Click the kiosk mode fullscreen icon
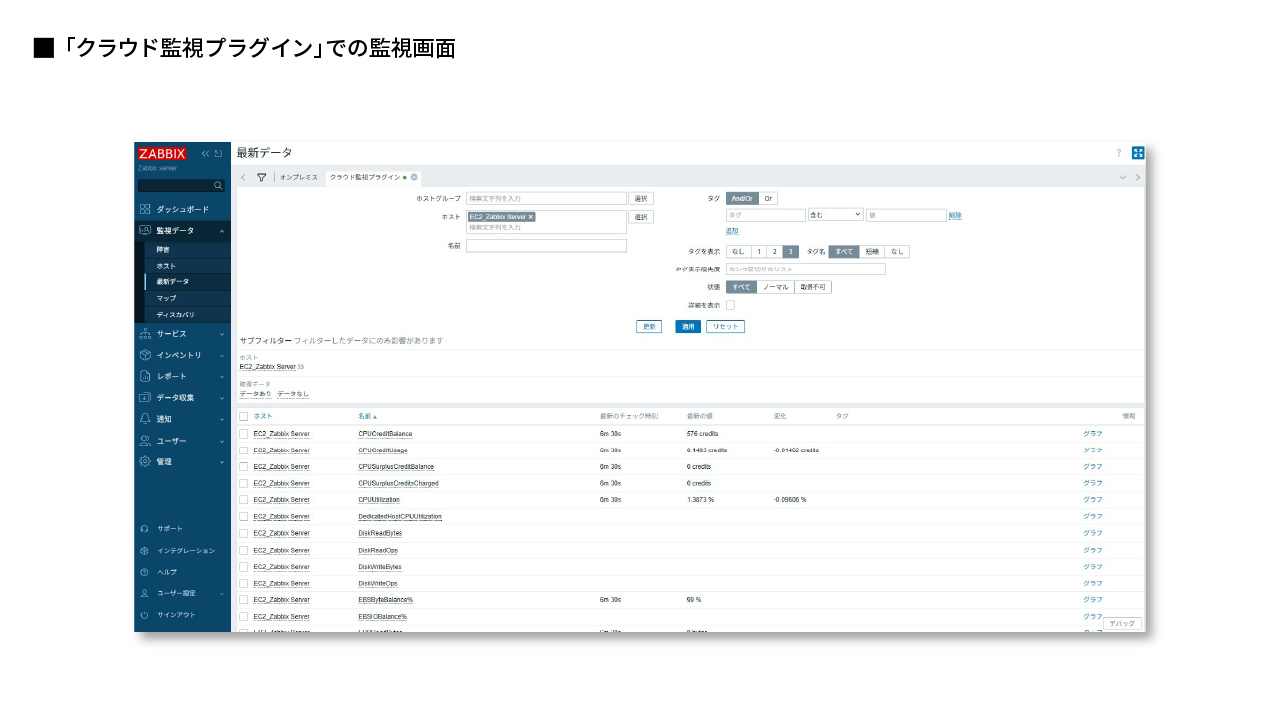 coord(1138,153)
